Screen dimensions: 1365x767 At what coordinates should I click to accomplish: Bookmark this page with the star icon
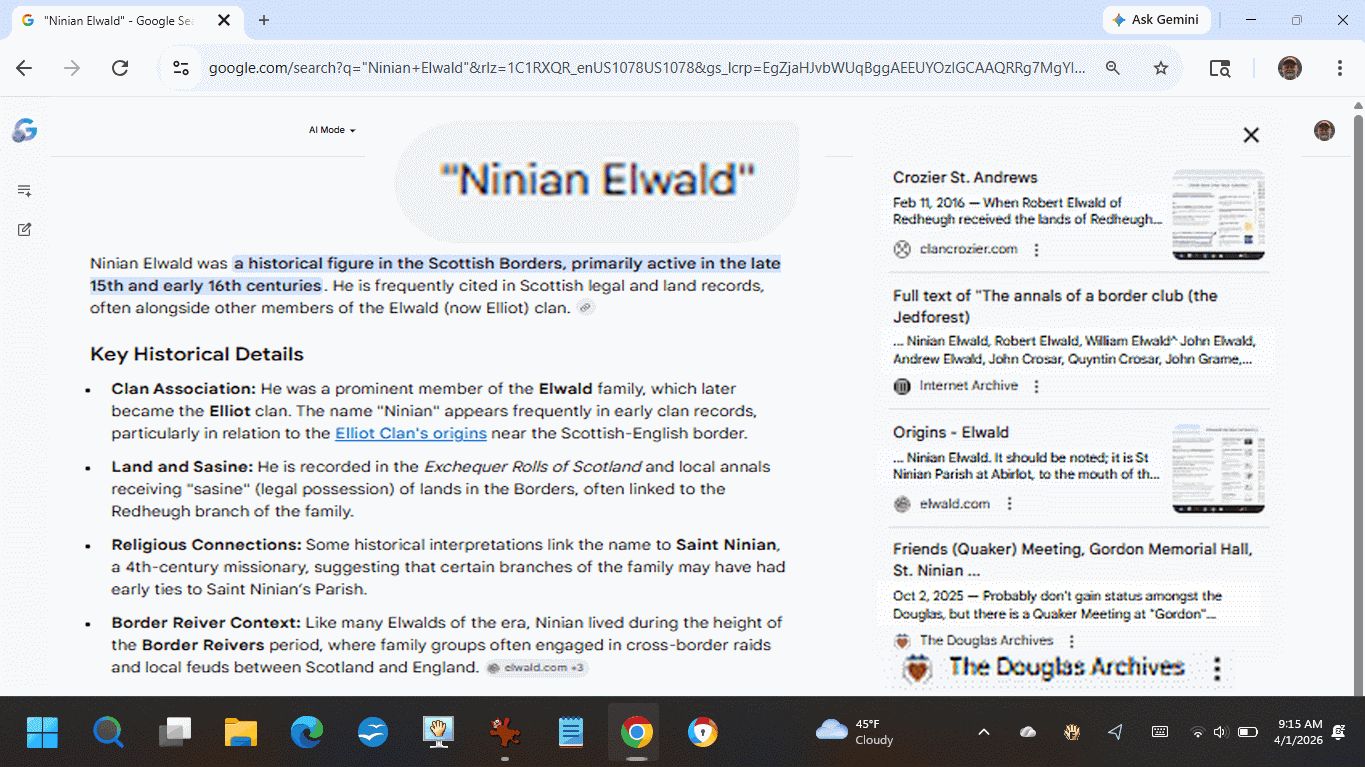coord(1161,68)
